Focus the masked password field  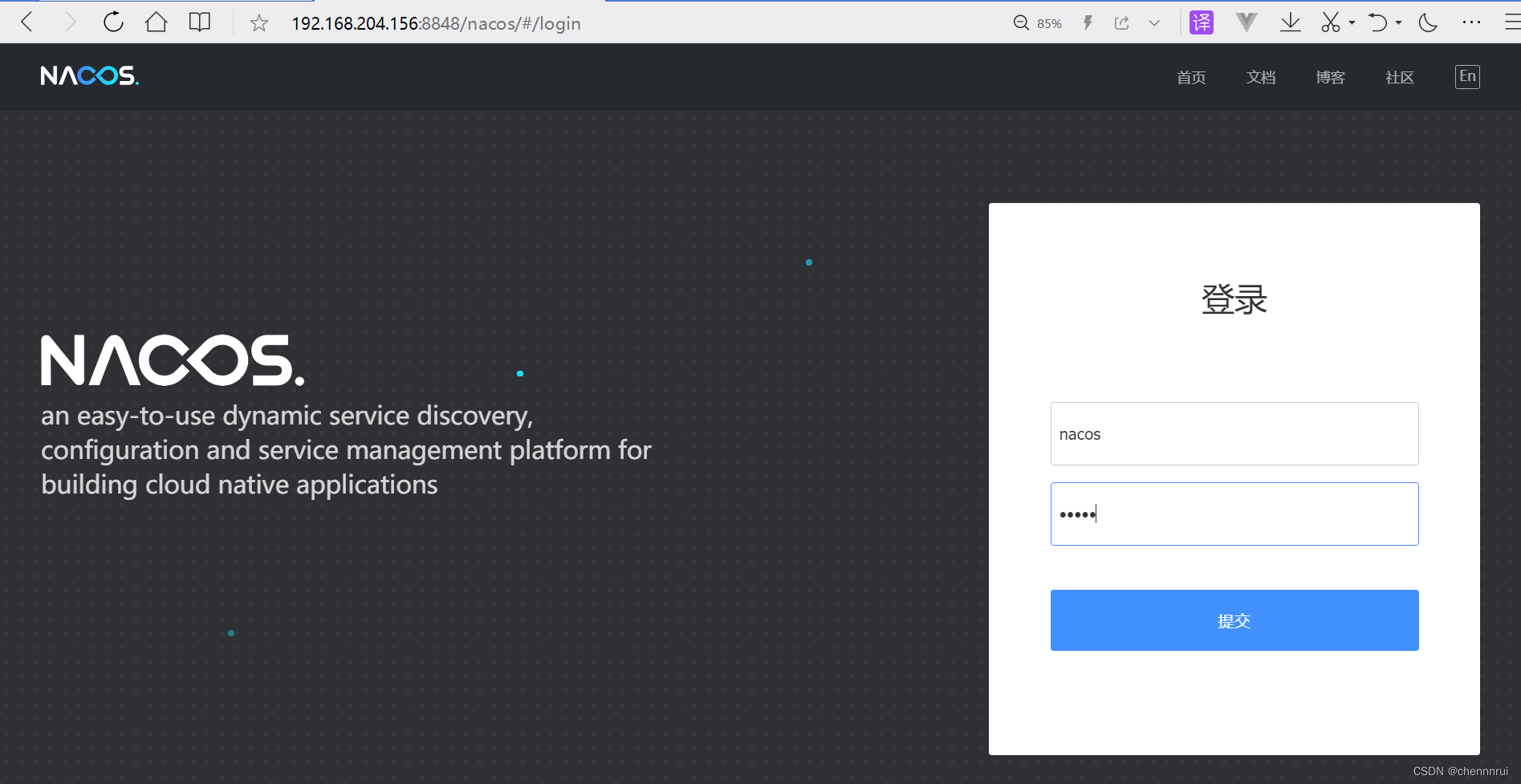[1234, 514]
